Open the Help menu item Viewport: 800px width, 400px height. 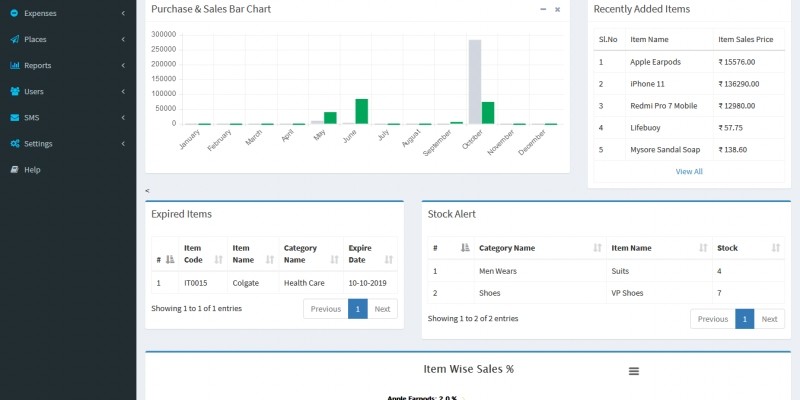(x=68, y=169)
